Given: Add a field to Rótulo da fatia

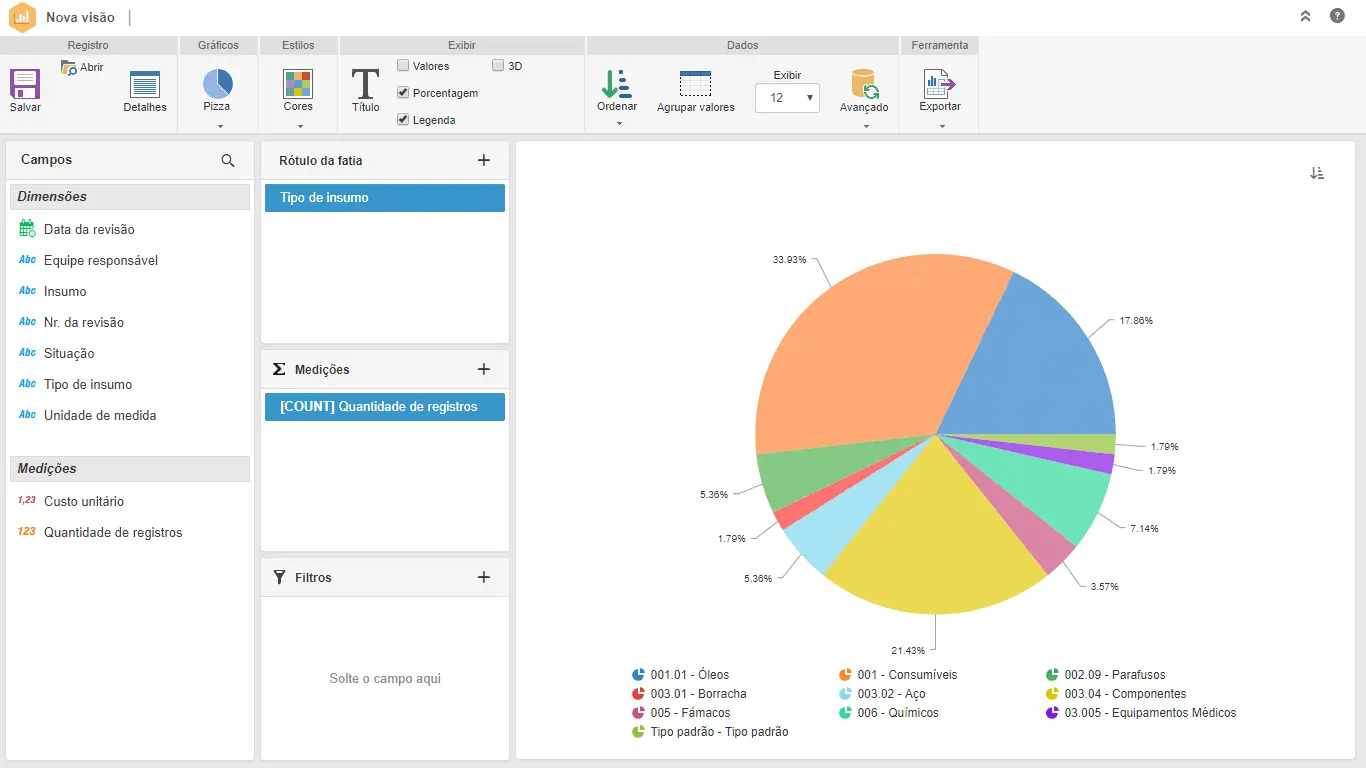Looking at the screenshot, I should tap(484, 160).
